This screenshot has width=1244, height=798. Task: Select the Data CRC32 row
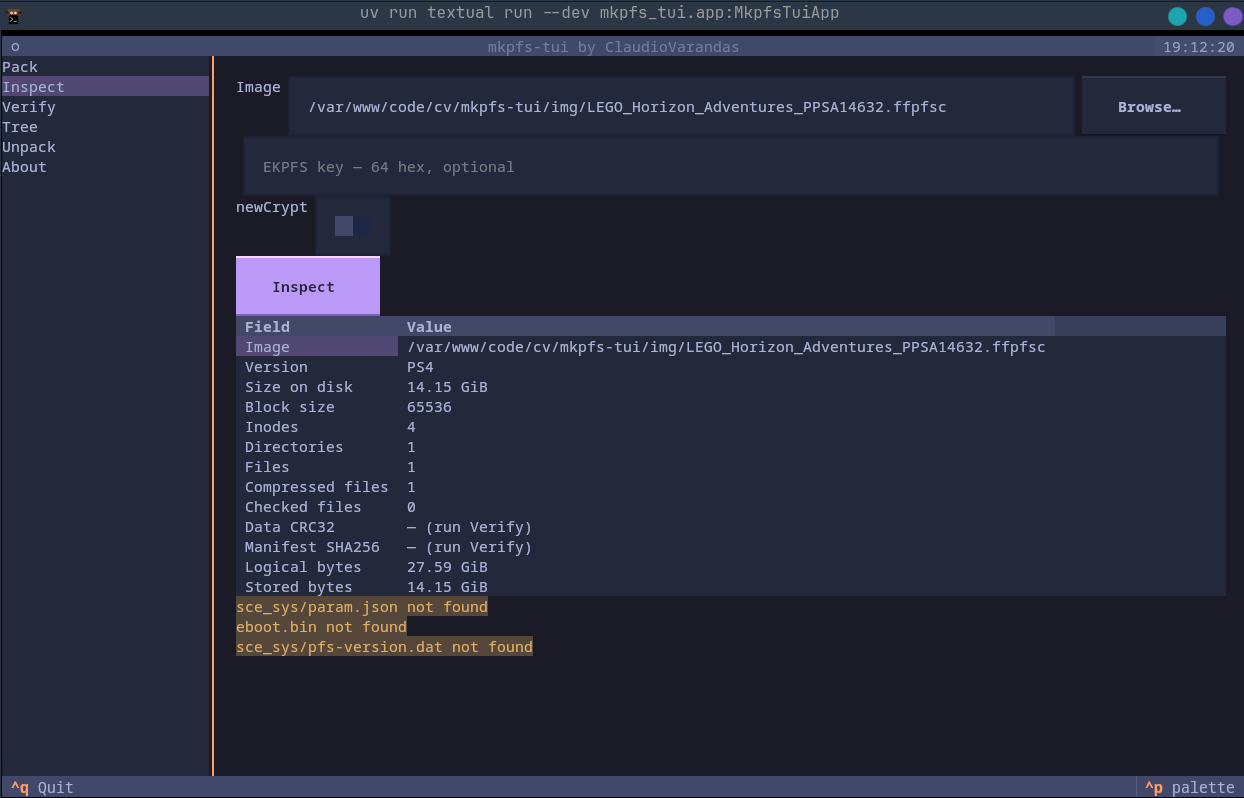click(731, 526)
